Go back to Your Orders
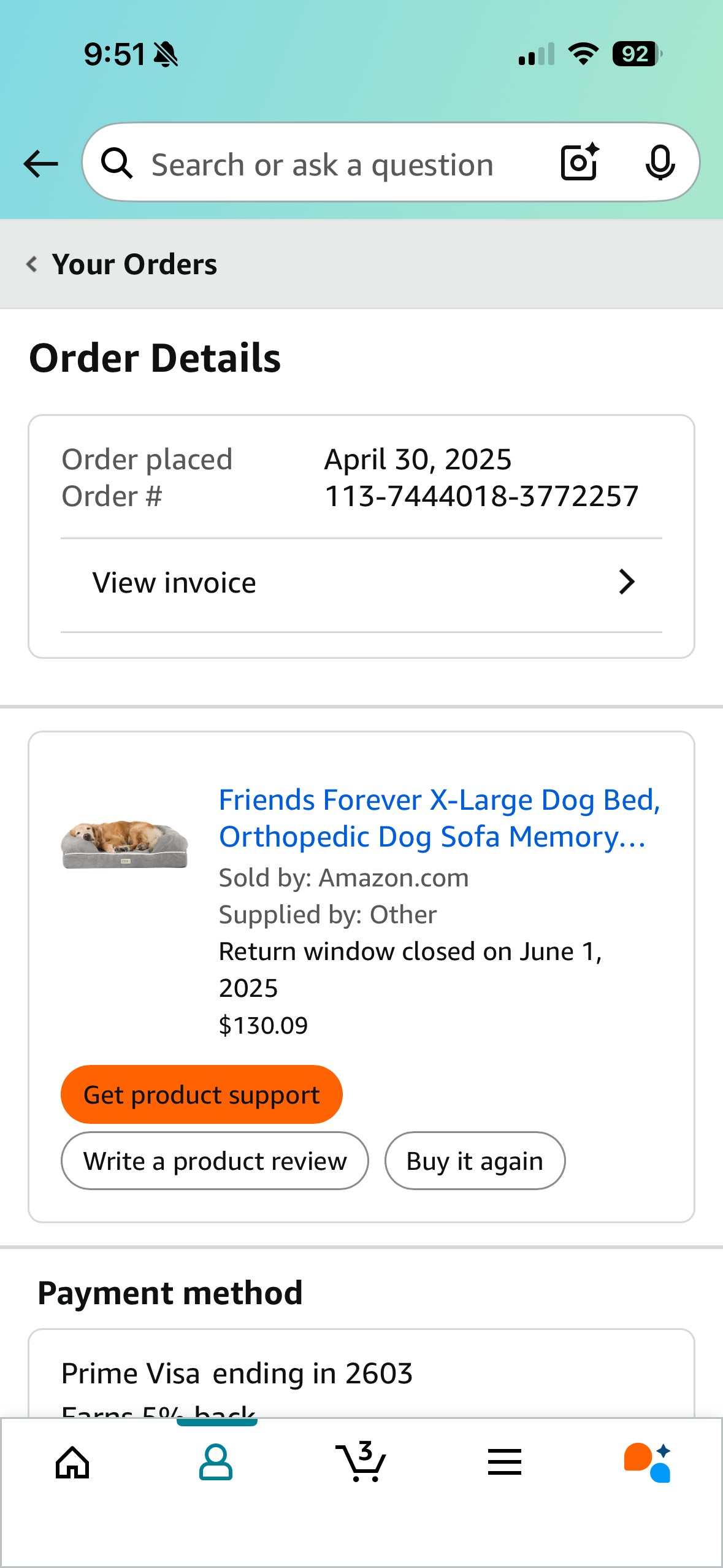723x1568 pixels. pyautogui.click(x=121, y=264)
